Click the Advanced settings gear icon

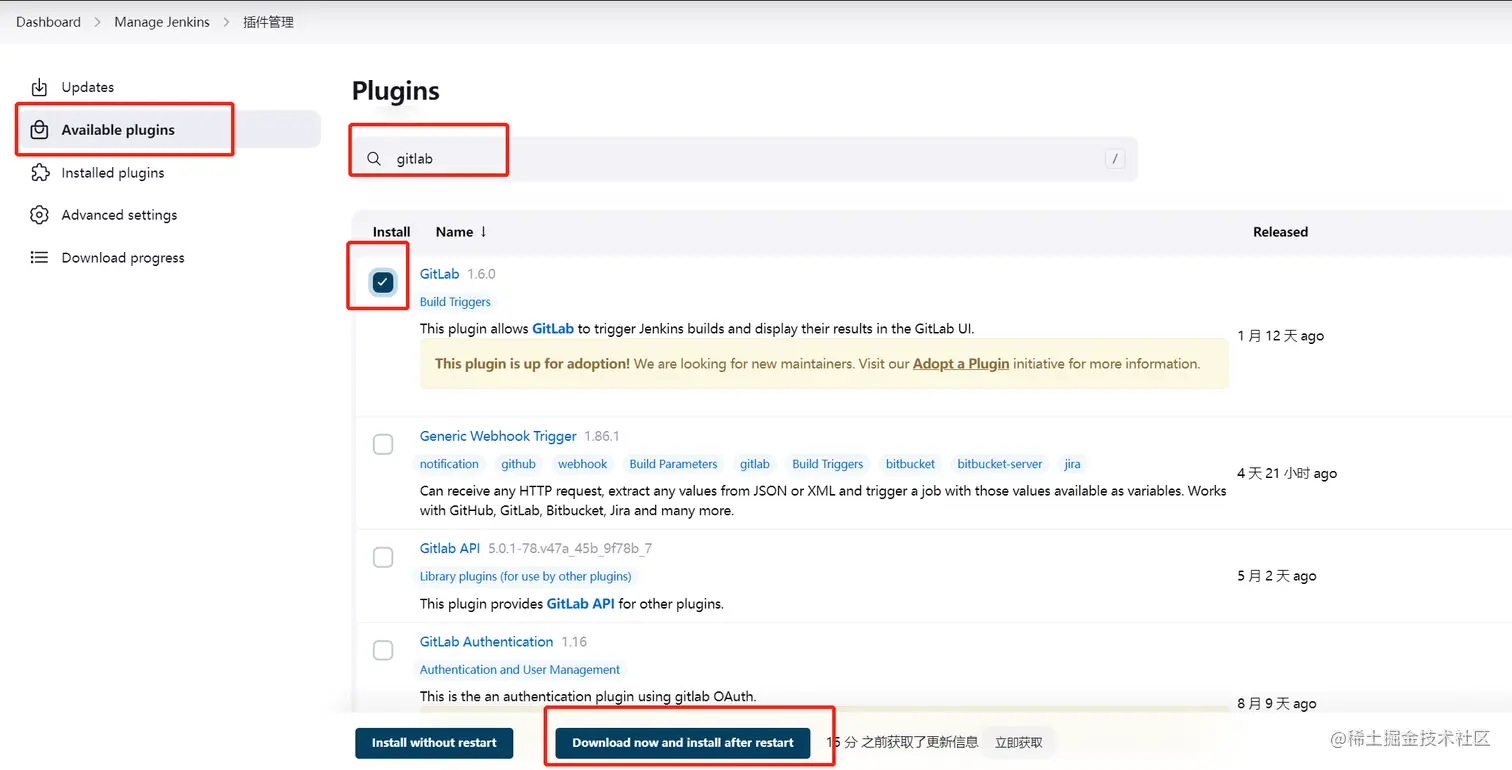tap(39, 215)
